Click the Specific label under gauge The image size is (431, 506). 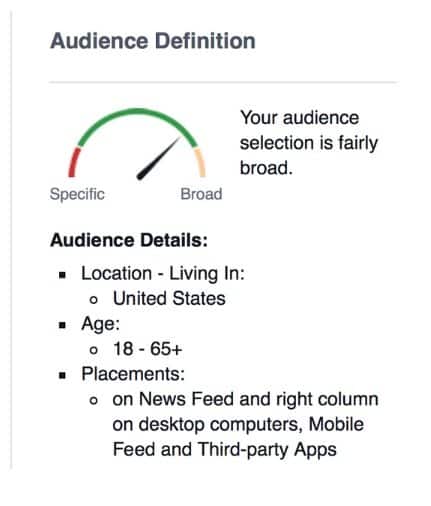(x=77, y=194)
